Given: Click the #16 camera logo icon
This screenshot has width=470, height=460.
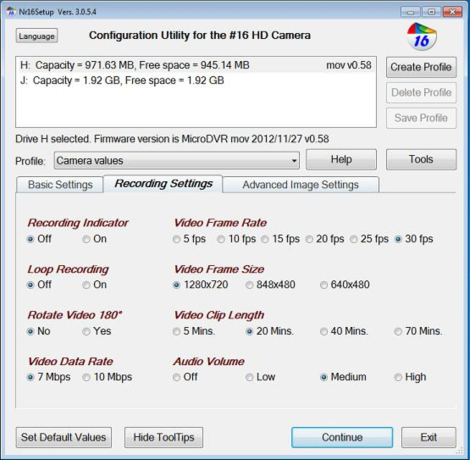Looking at the screenshot, I should click(x=422, y=37).
